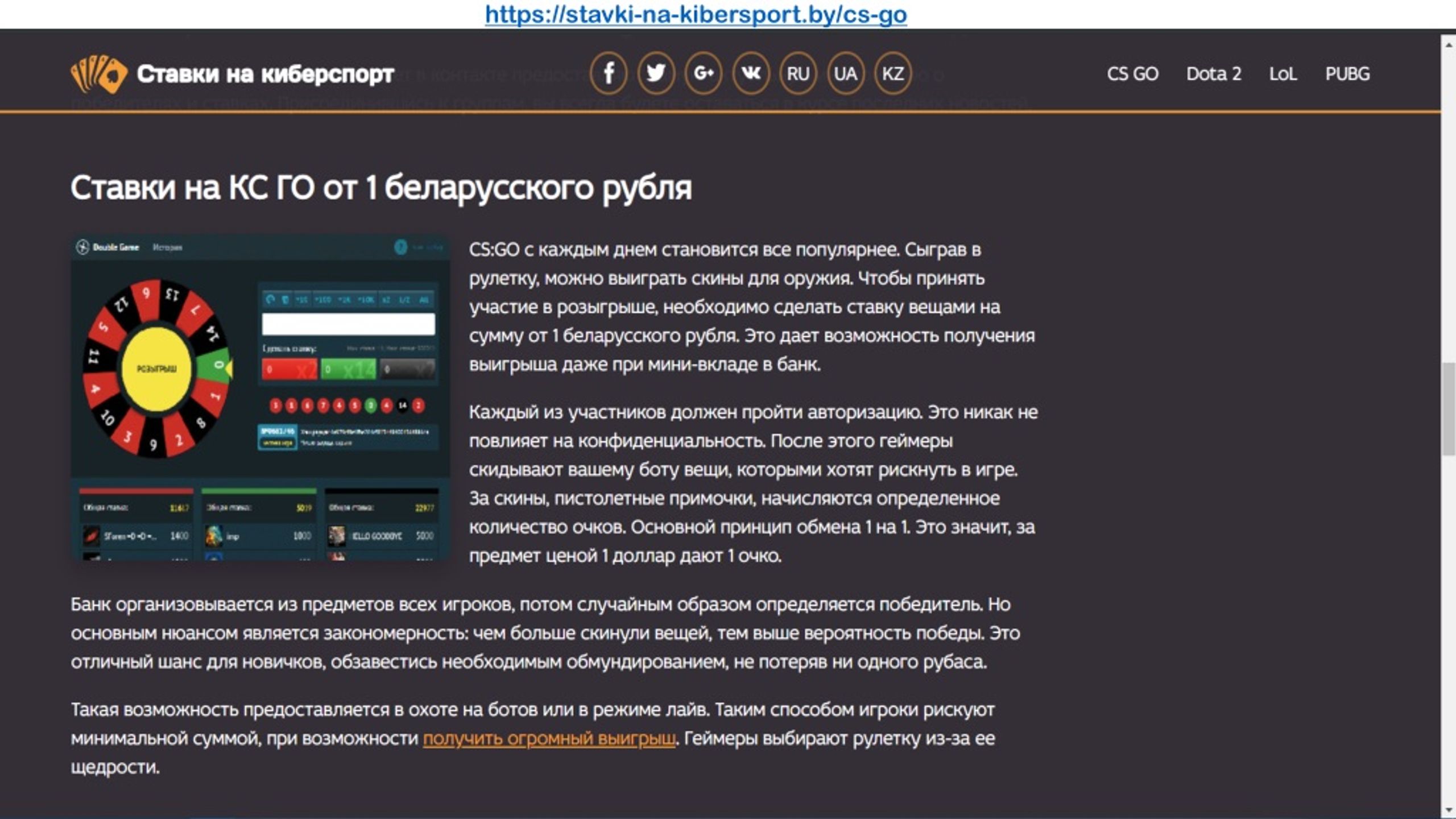The image size is (1456, 819).
Task: Share via the Twitter bird icon
Action: click(x=656, y=73)
